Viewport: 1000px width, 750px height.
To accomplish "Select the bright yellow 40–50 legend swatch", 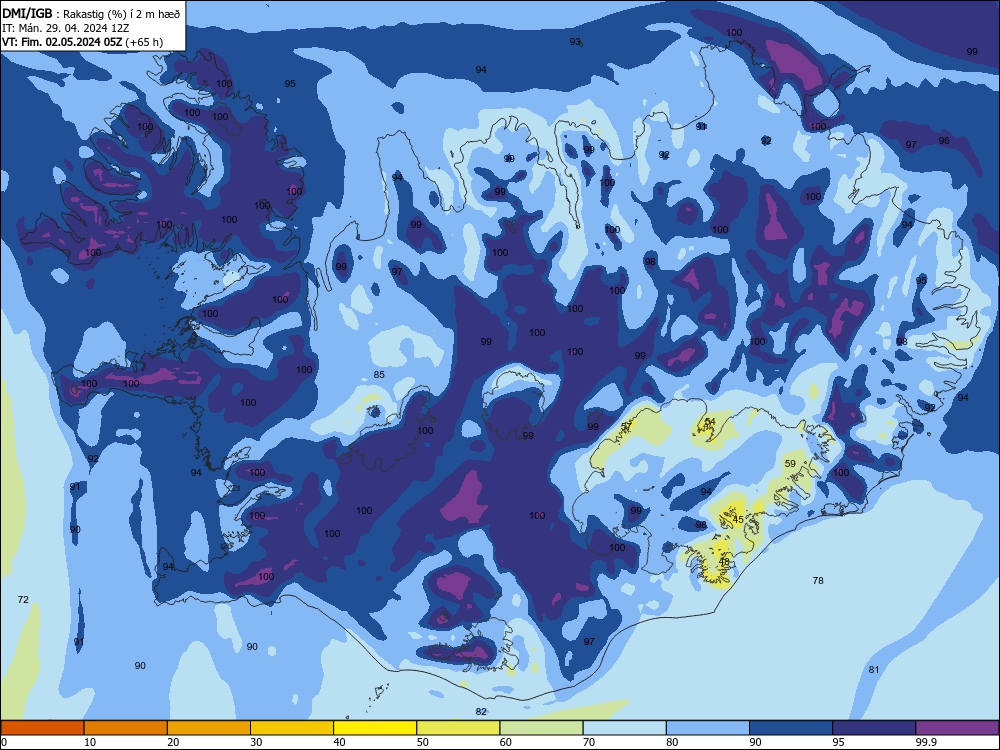I will [x=375, y=728].
